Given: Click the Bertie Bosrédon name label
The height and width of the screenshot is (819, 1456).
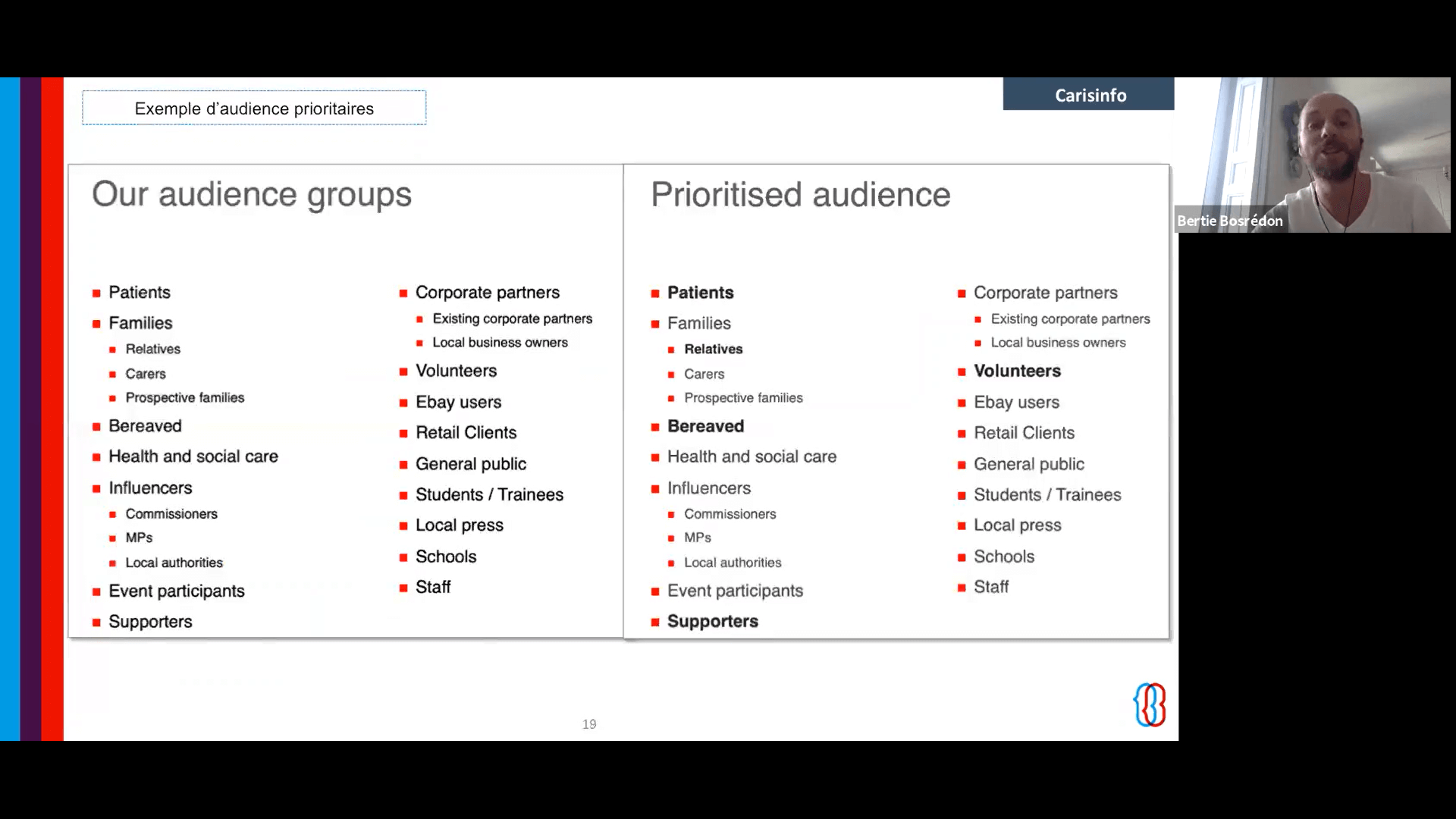Looking at the screenshot, I should (1229, 221).
